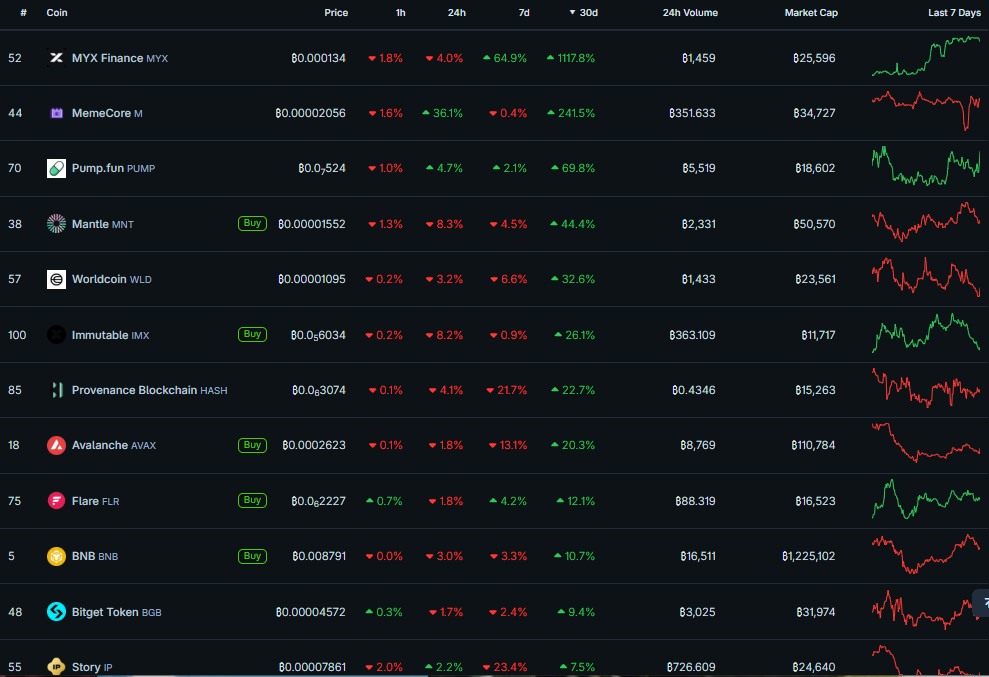The image size is (989, 677).
Task: Open the Flare FLR link
Action: click(95, 501)
